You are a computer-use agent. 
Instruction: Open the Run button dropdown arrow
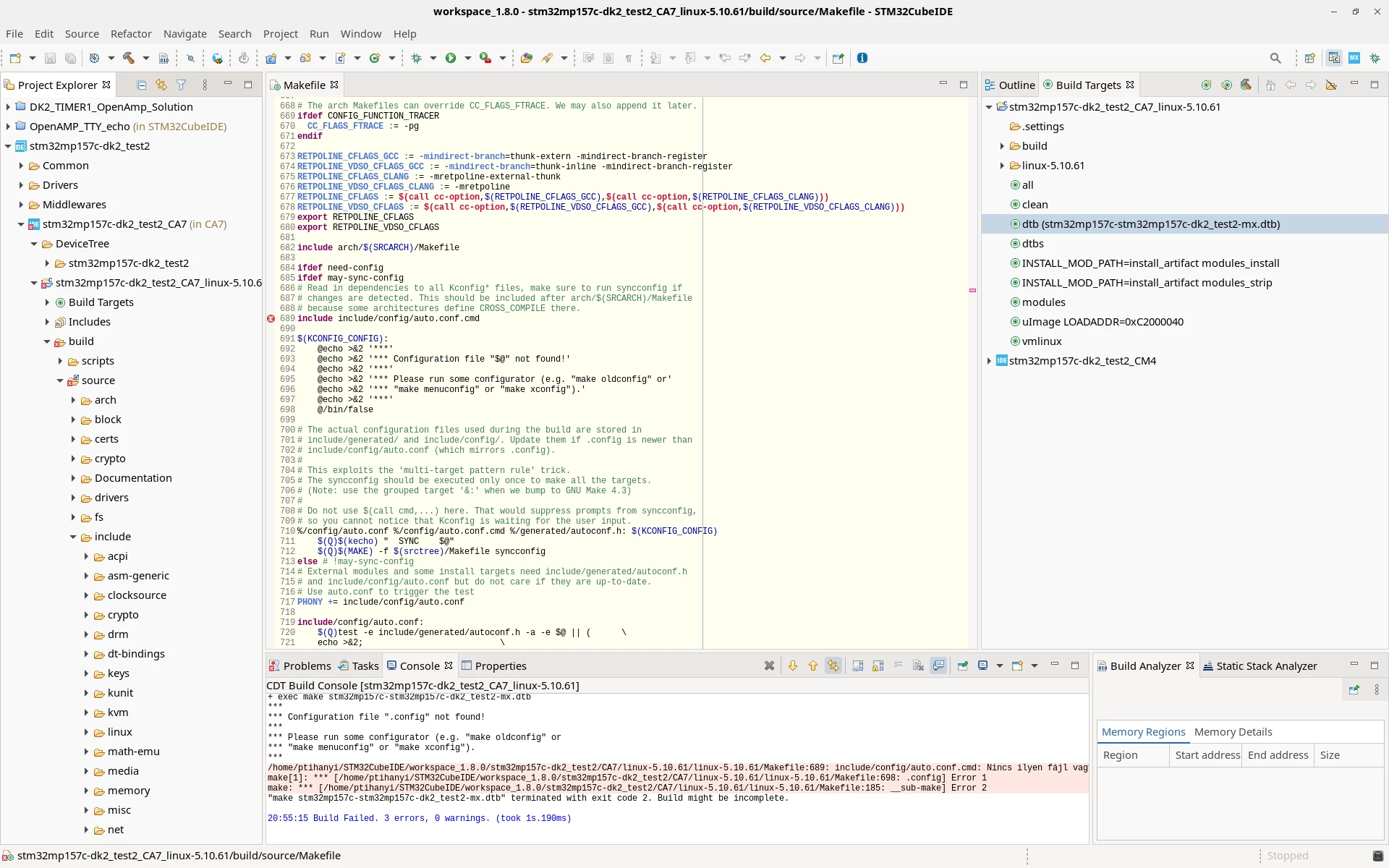point(467,58)
